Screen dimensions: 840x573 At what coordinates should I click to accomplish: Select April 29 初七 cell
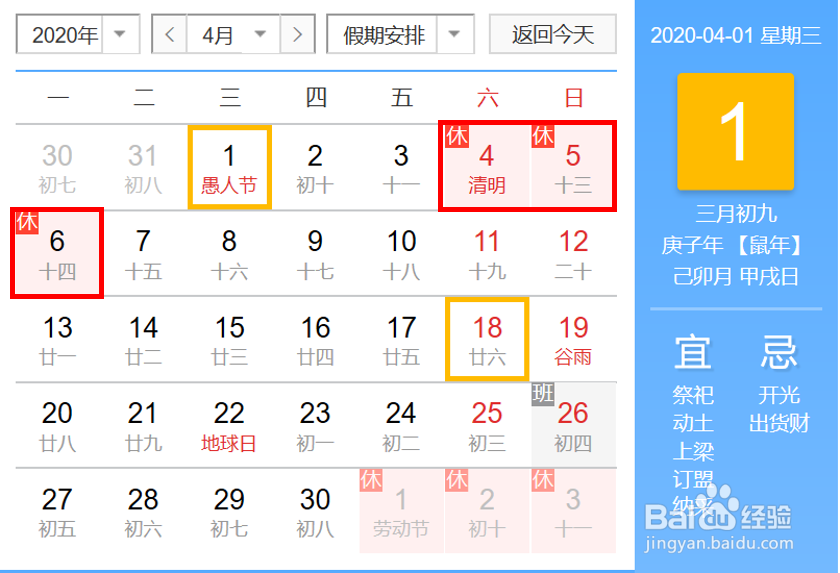pyautogui.click(x=229, y=511)
